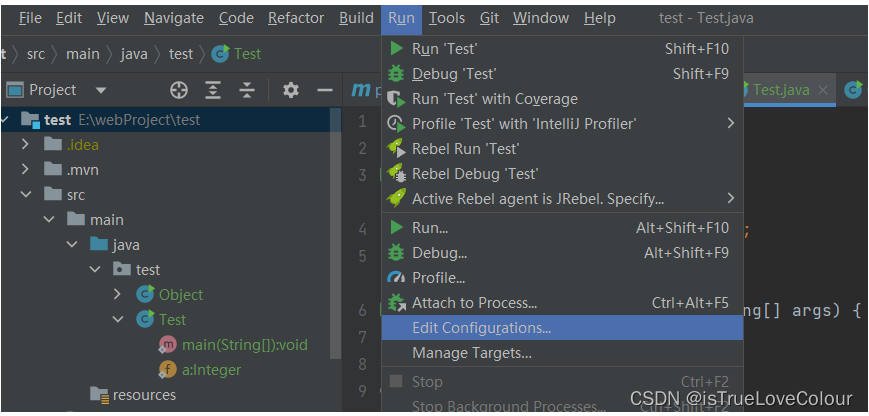The height and width of the screenshot is (416, 869).
Task: Click the Debug 'Test' bug icon
Action: [396, 74]
